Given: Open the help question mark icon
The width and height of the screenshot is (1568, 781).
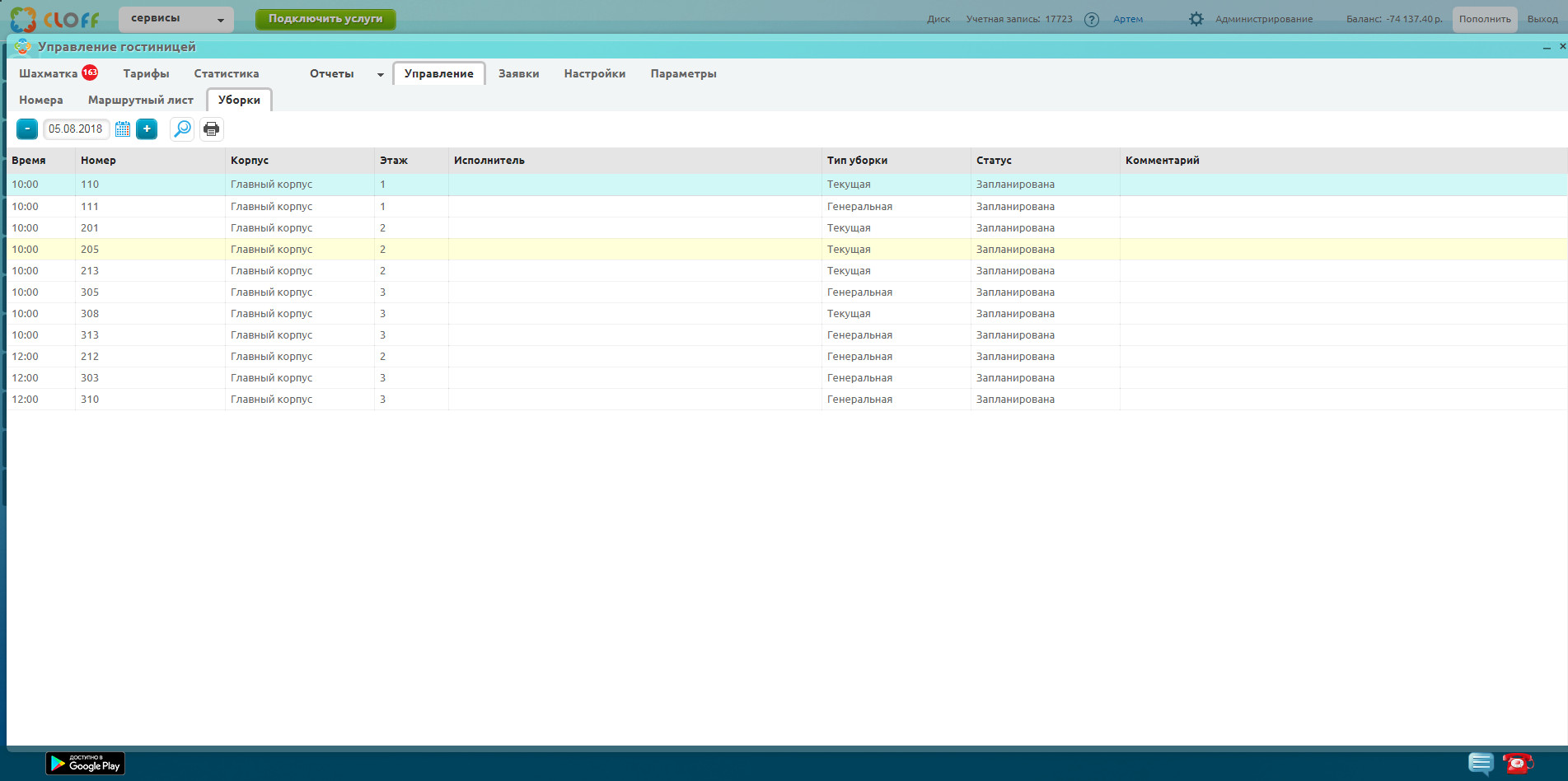Looking at the screenshot, I should click(x=1092, y=19).
